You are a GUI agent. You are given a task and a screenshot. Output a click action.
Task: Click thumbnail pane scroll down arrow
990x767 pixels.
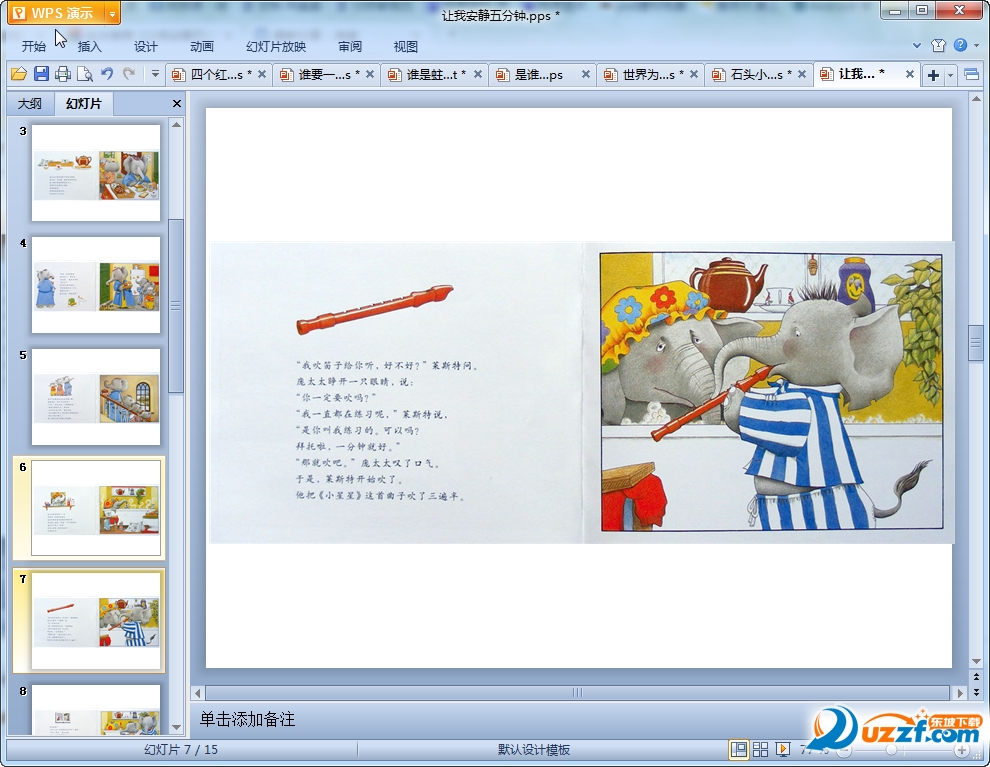pyautogui.click(x=177, y=727)
